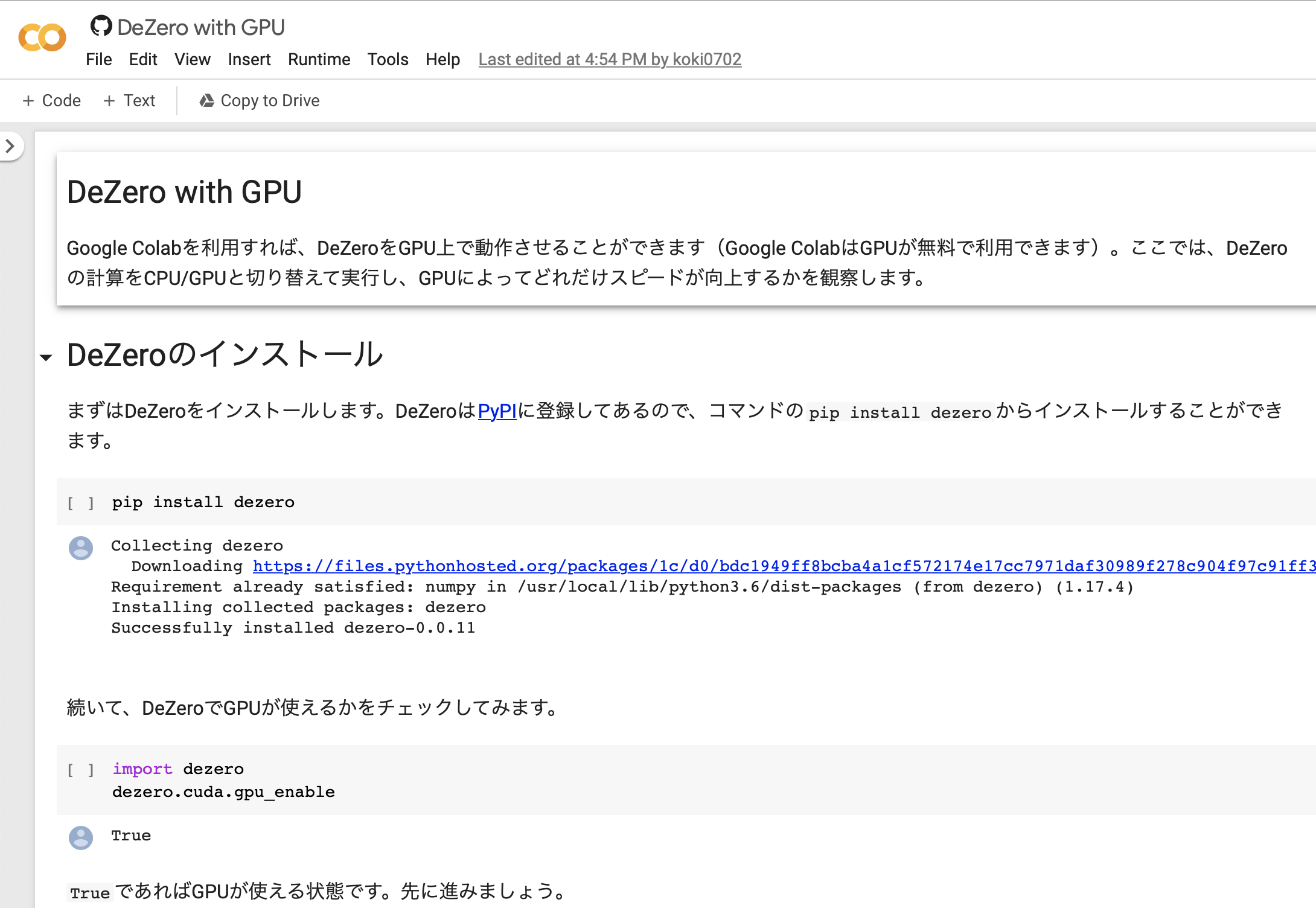
Task: Collapse the DeZeroのインストール section
Action: [x=46, y=357]
